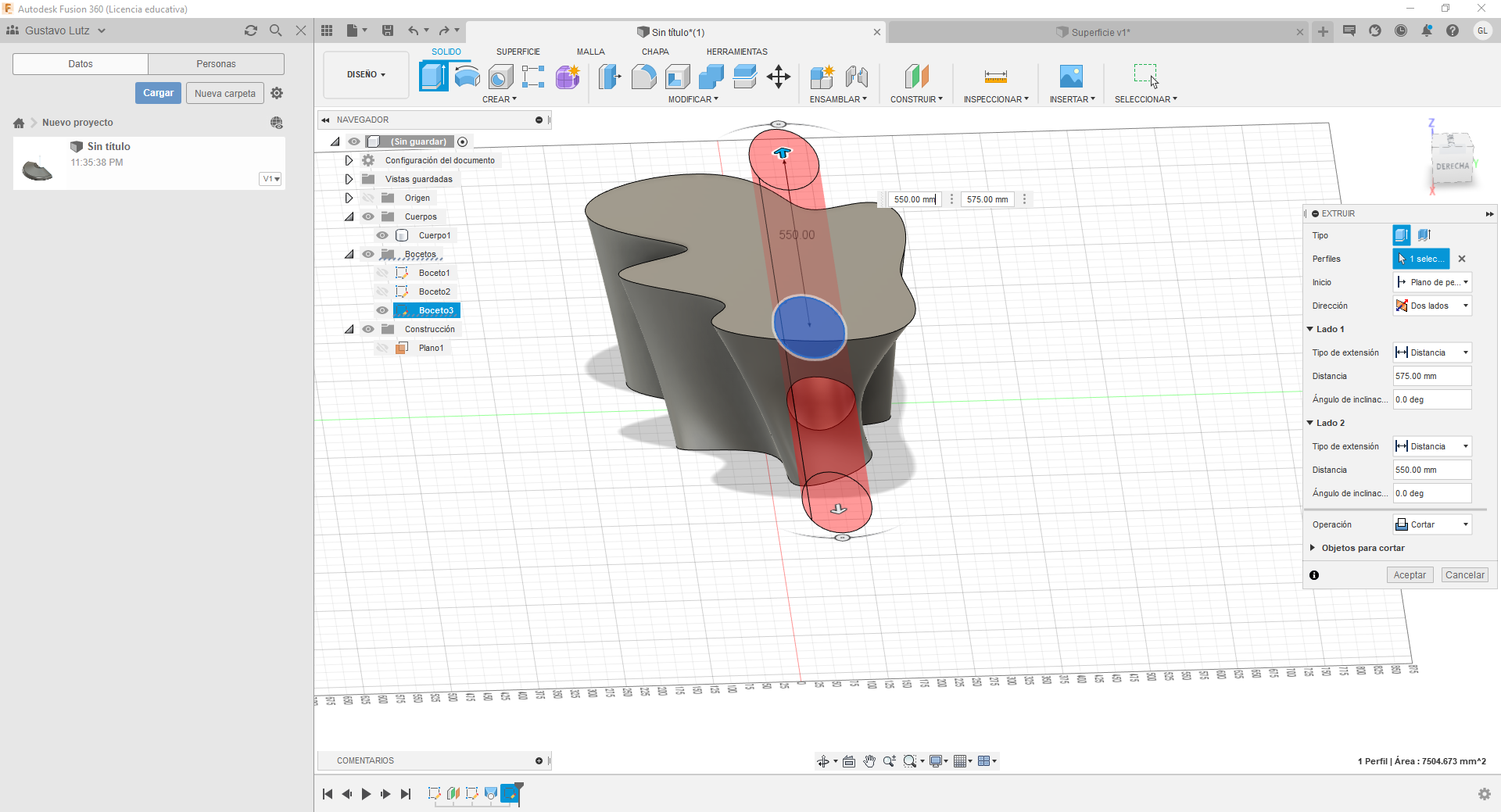Open the MODIFICAR menu
The image size is (1501, 812).
tap(693, 99)
